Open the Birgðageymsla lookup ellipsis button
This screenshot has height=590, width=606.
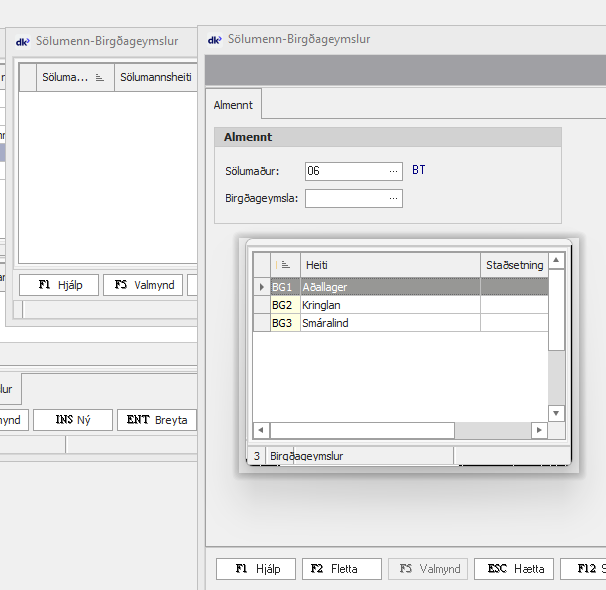point(394,199)
